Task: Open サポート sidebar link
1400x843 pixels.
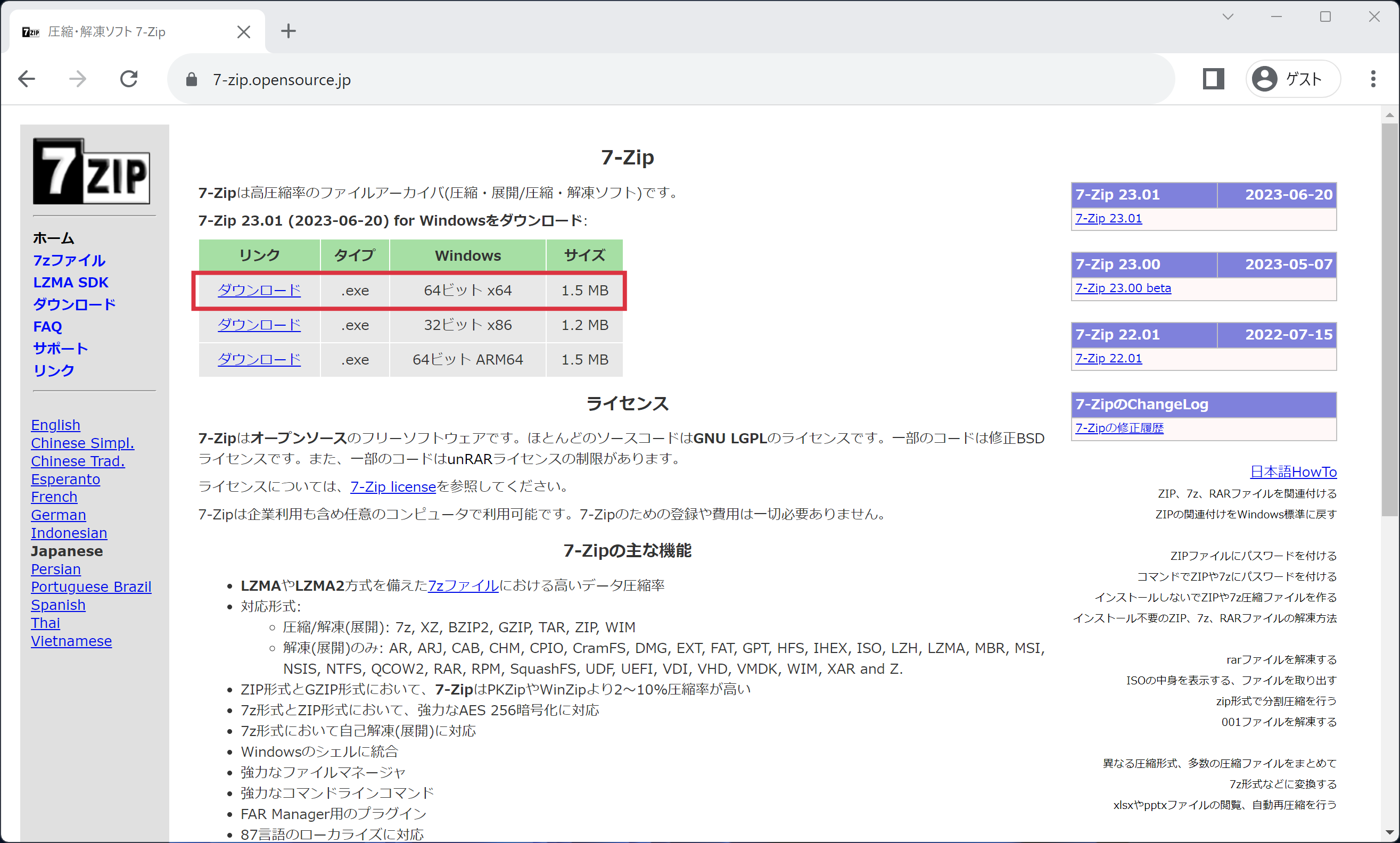Action: click(60, 348)
